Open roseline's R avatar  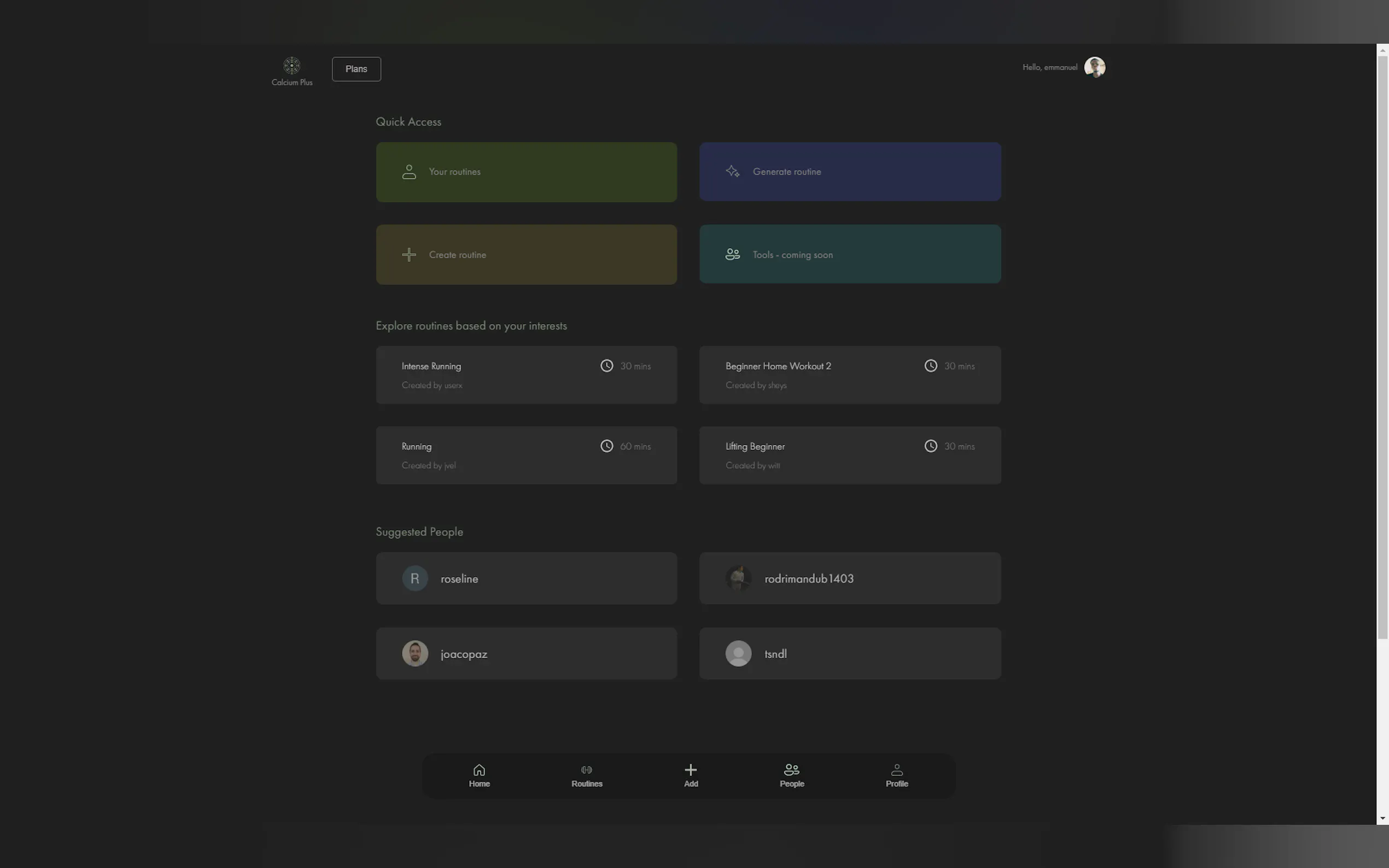pos(415,578)
